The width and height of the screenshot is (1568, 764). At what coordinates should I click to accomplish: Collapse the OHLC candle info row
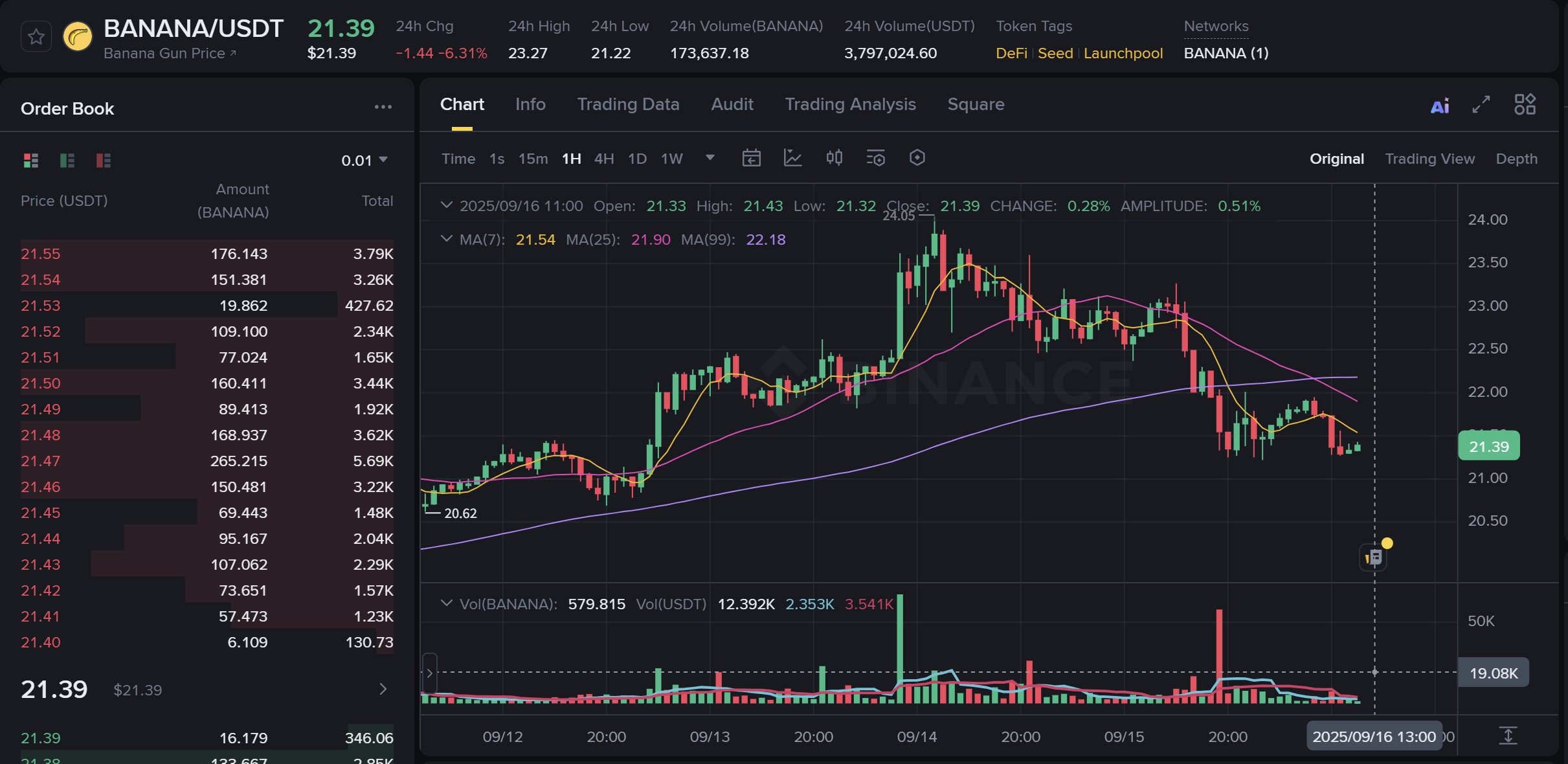(446, 205)
